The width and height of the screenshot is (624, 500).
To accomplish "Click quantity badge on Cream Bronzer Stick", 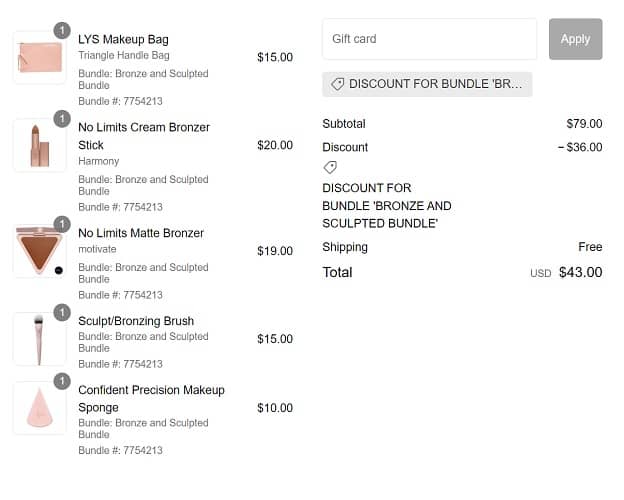I will [x=61, y=119].
